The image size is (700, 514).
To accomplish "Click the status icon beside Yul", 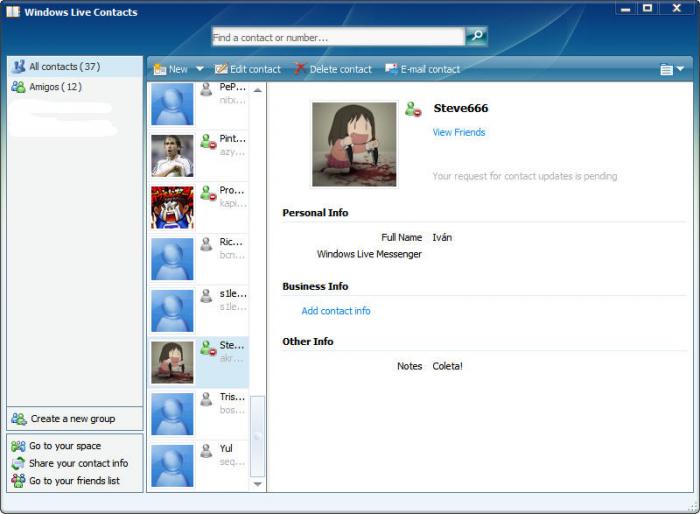I will 206,451.
